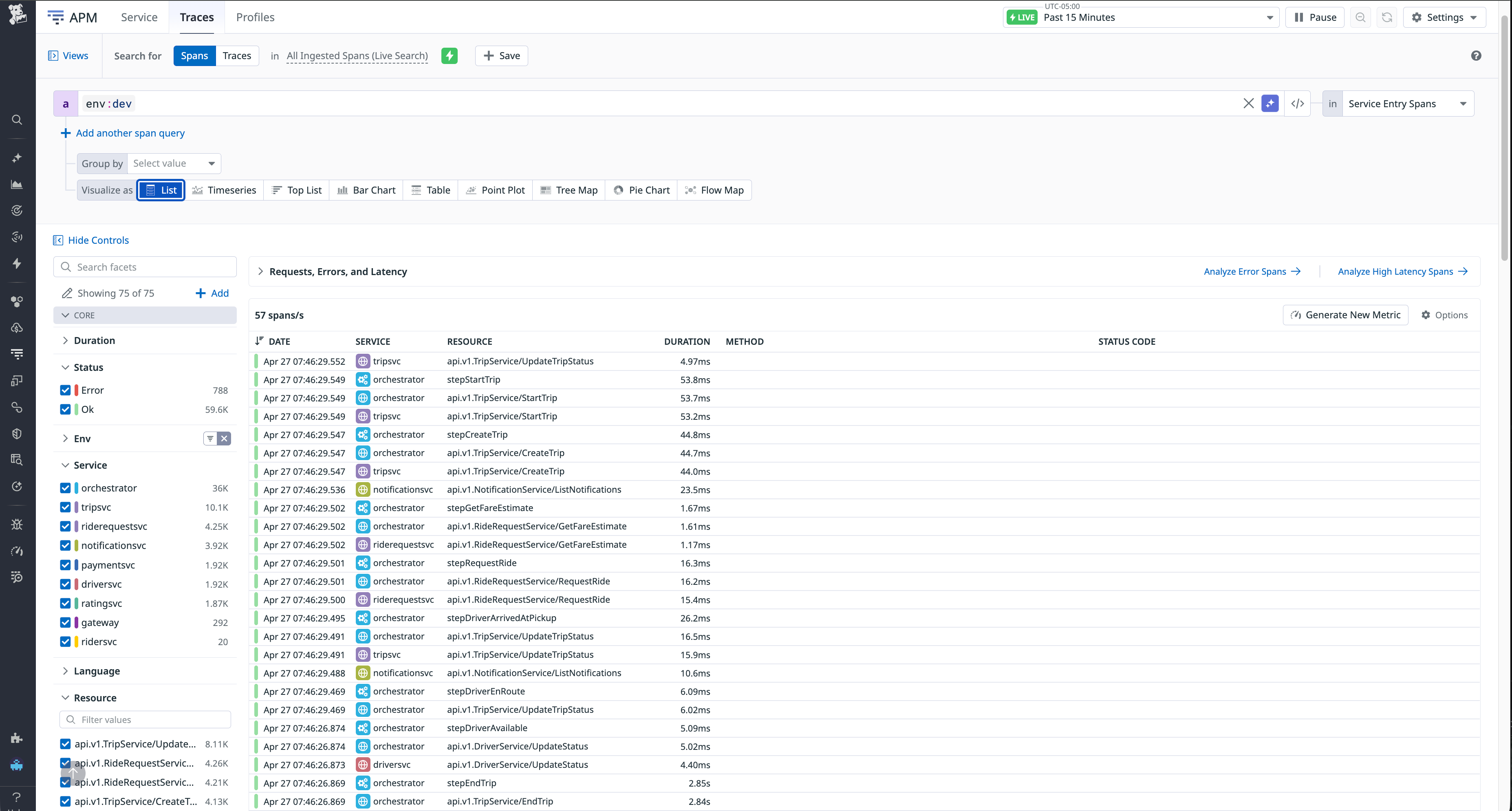
Task: Uncheck the Ok status checkbox
Action: click(65, 410)
